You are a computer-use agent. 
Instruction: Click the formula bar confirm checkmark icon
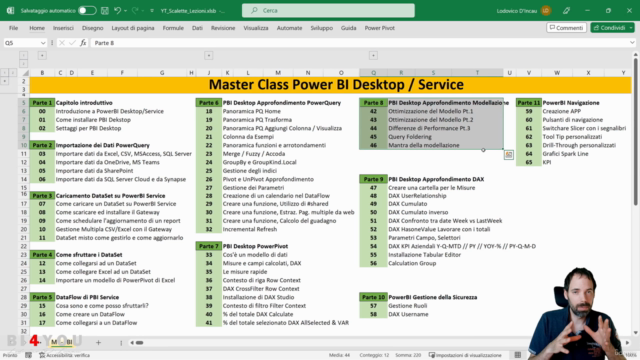point(72,43)
